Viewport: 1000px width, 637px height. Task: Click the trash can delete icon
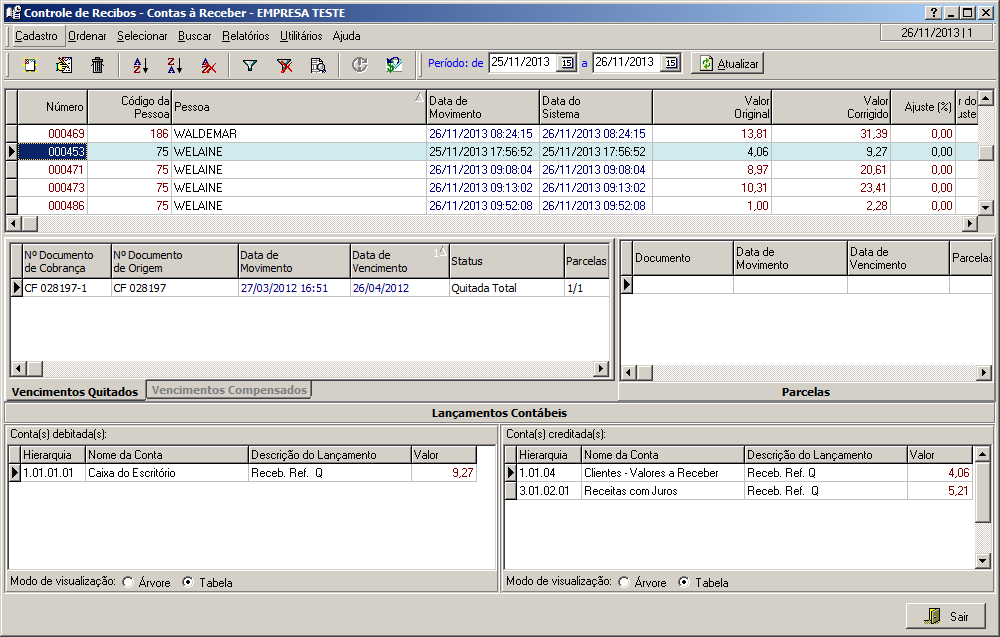[97, 65]
